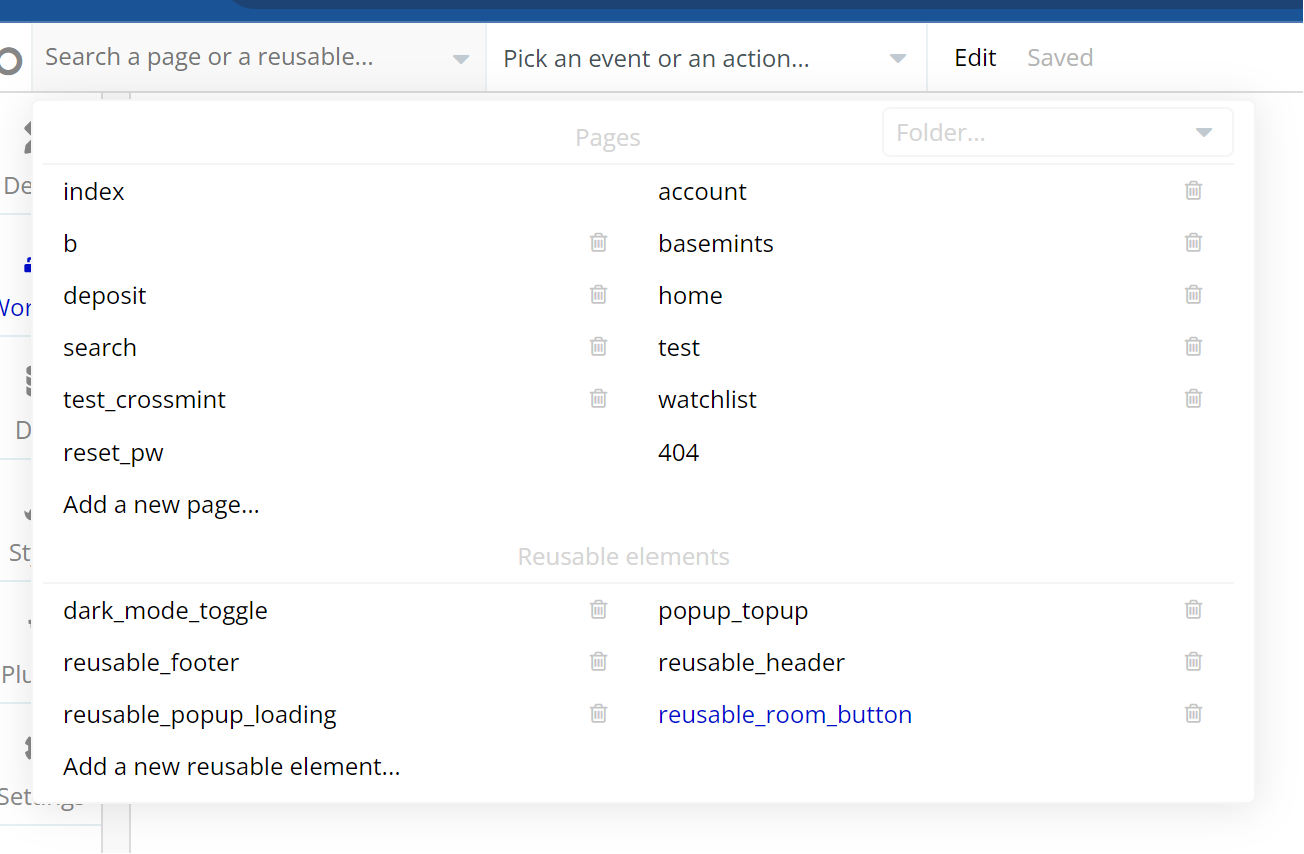This screenshot has height=854, width=1304.
Task: Delete the watchlist page via trash icon
Action: pos(1193,399)
